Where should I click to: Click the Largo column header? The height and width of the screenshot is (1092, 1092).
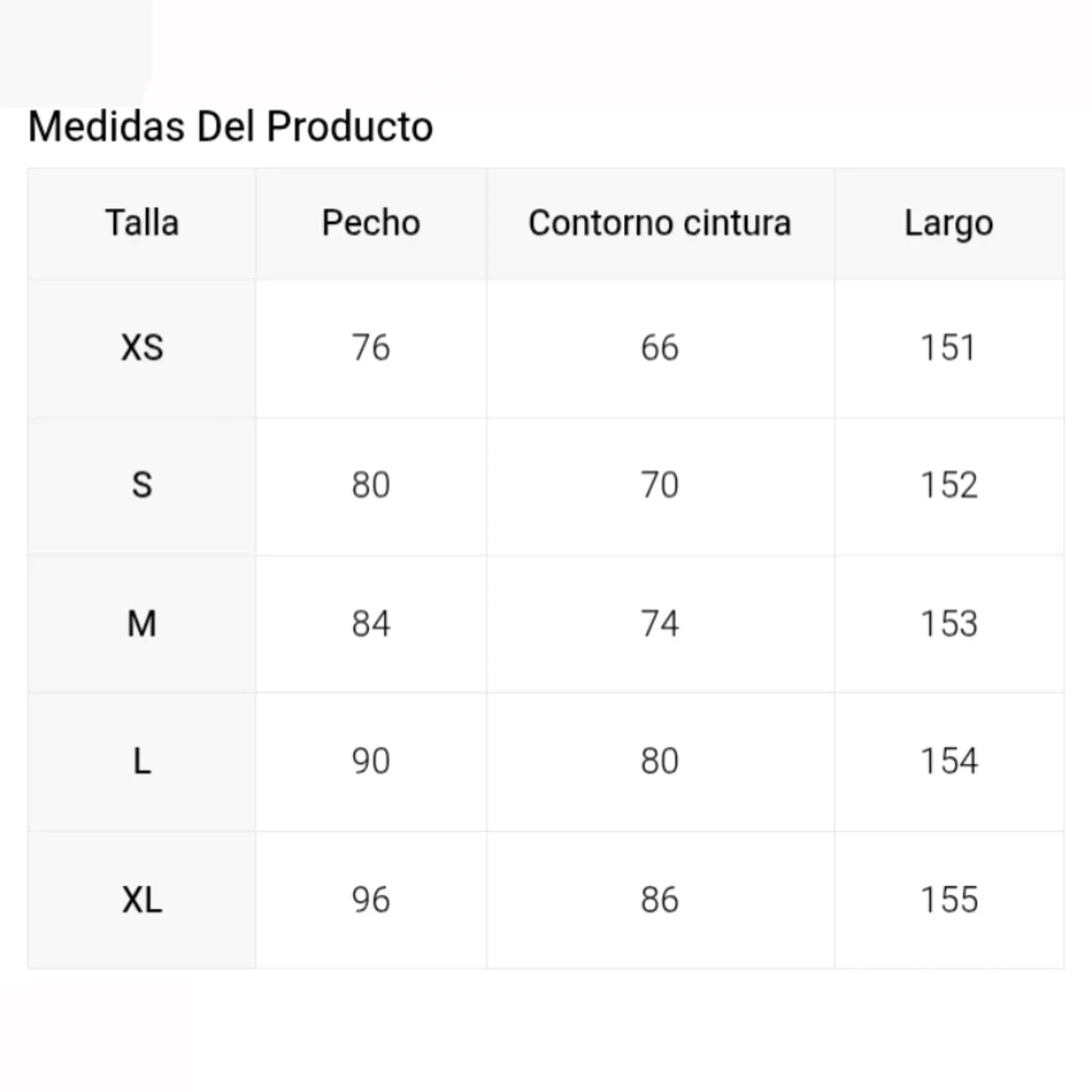pyautogui.click(x=949, y=224)
